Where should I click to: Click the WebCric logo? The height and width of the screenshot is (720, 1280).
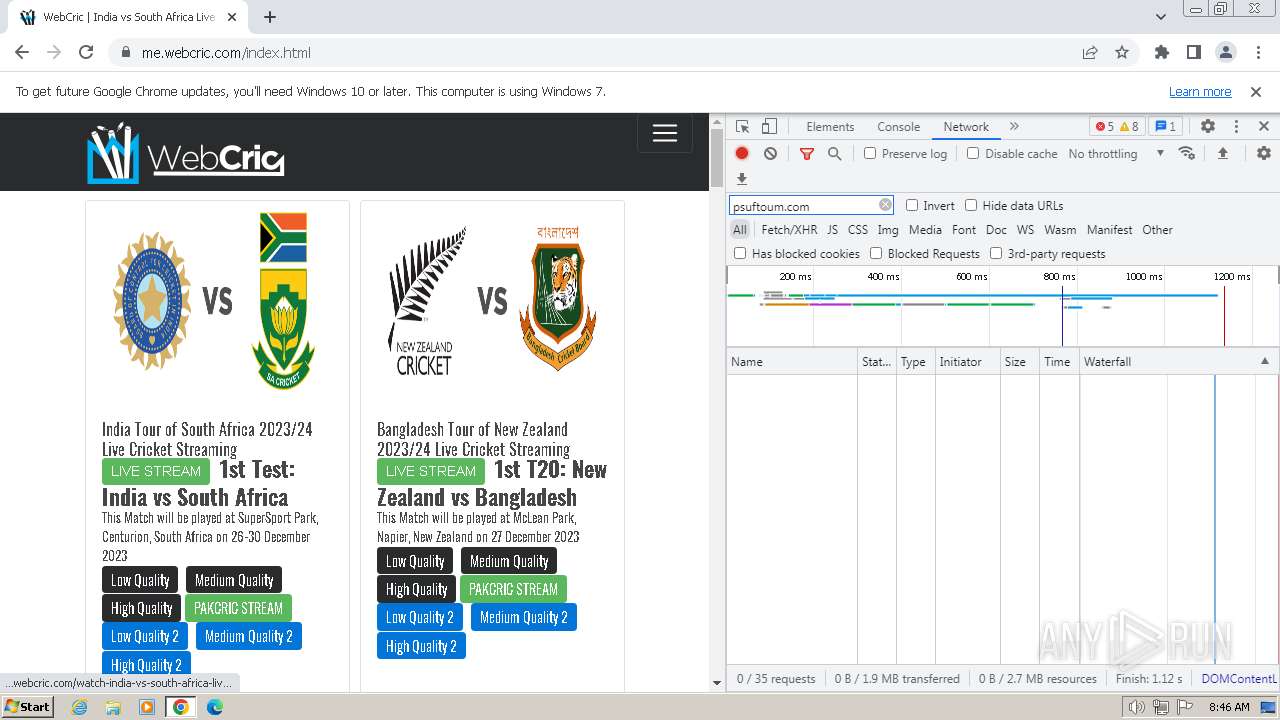click(x=185, y=152)
